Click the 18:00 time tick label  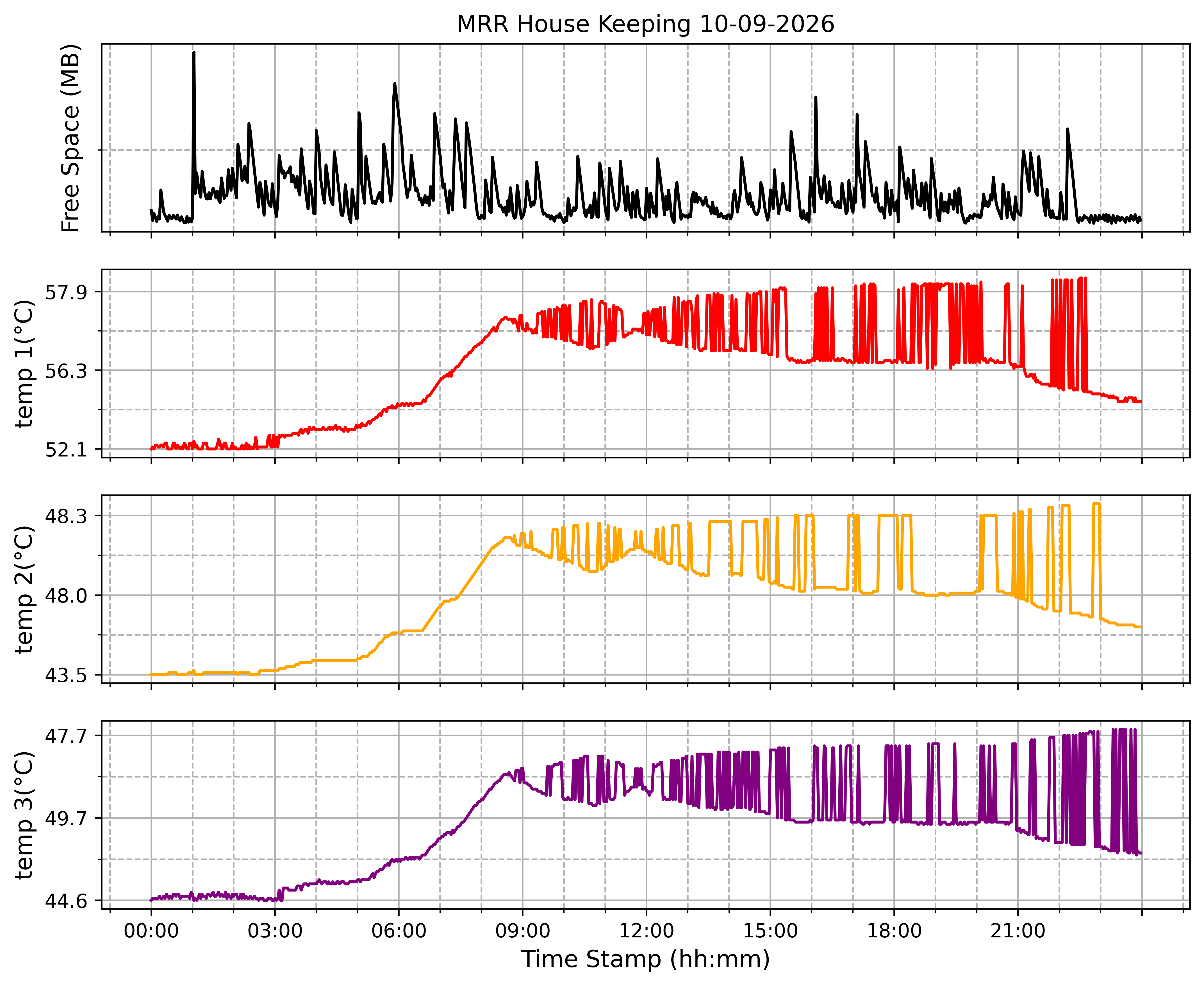(894, 931)
